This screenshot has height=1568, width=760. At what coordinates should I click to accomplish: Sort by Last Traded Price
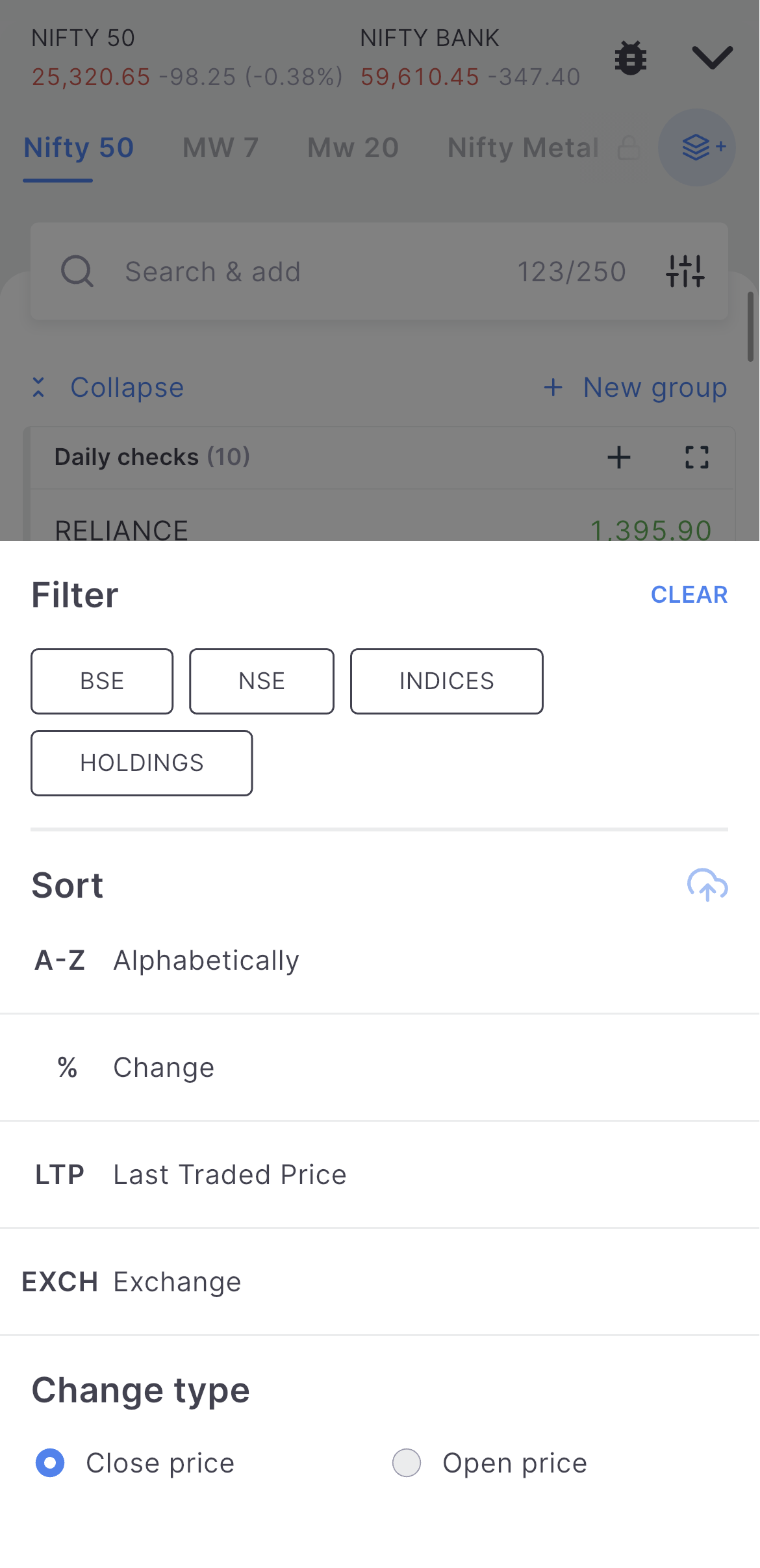point(230,1174)
